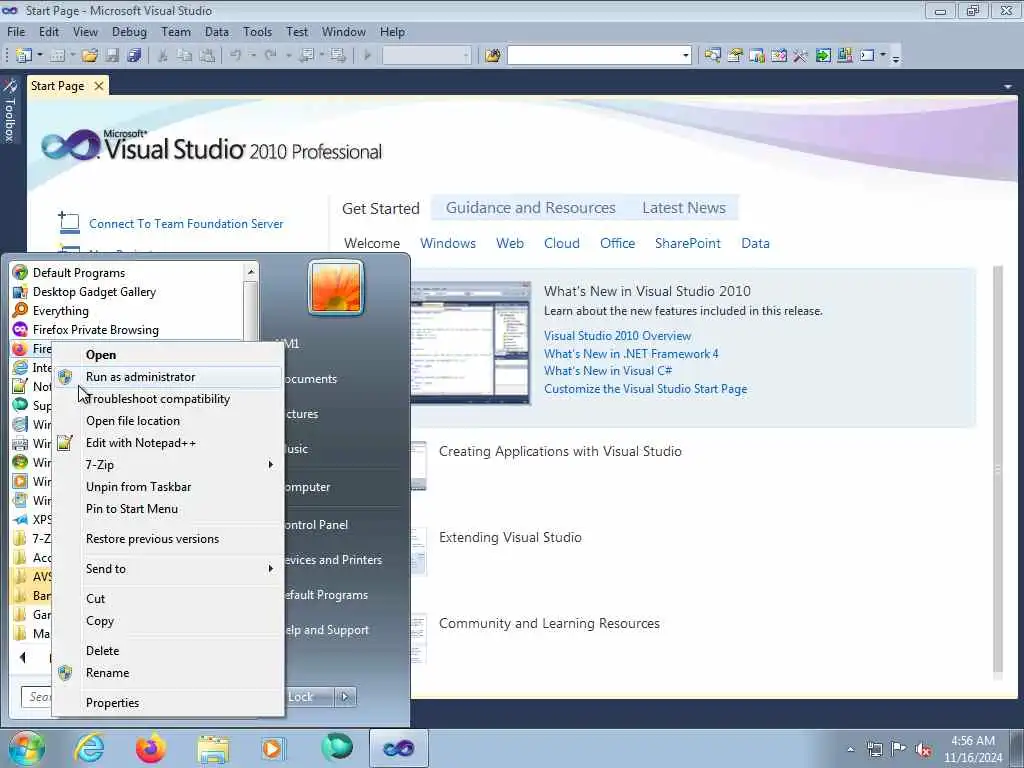Click the Extension Manager toolbar icon
This screenshot has height=768, width=1024.
coord(844,56)
